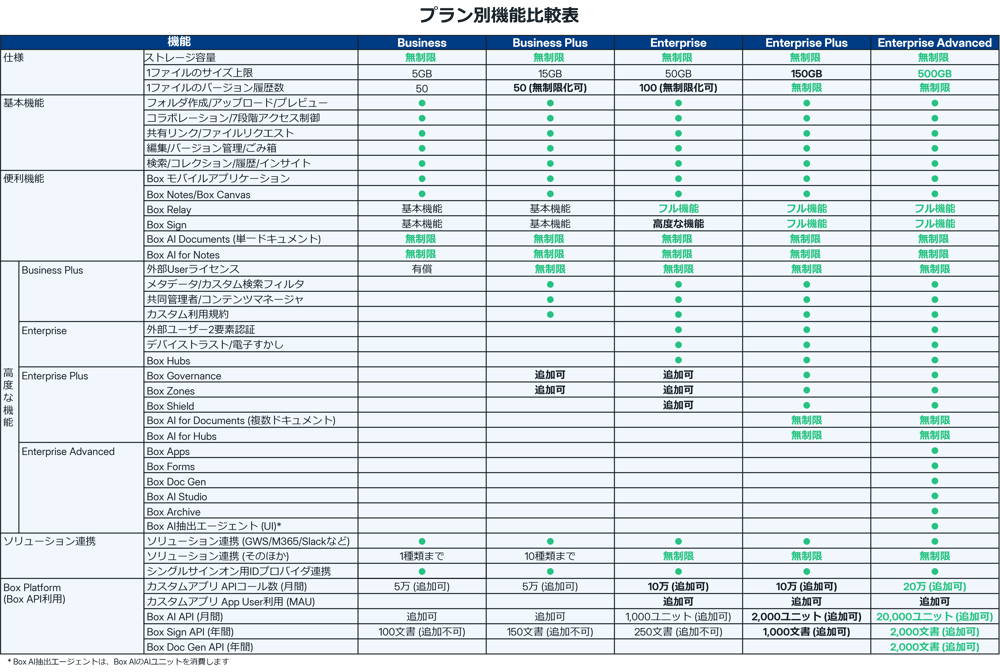
Task: Click デバイストラスト/電子すかし green dot under Enterprise
Action: point(678,345)
